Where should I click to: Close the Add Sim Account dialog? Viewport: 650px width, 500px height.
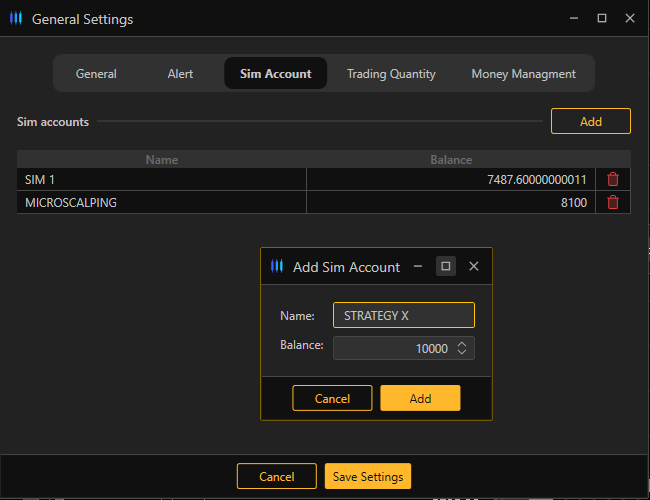474,266
